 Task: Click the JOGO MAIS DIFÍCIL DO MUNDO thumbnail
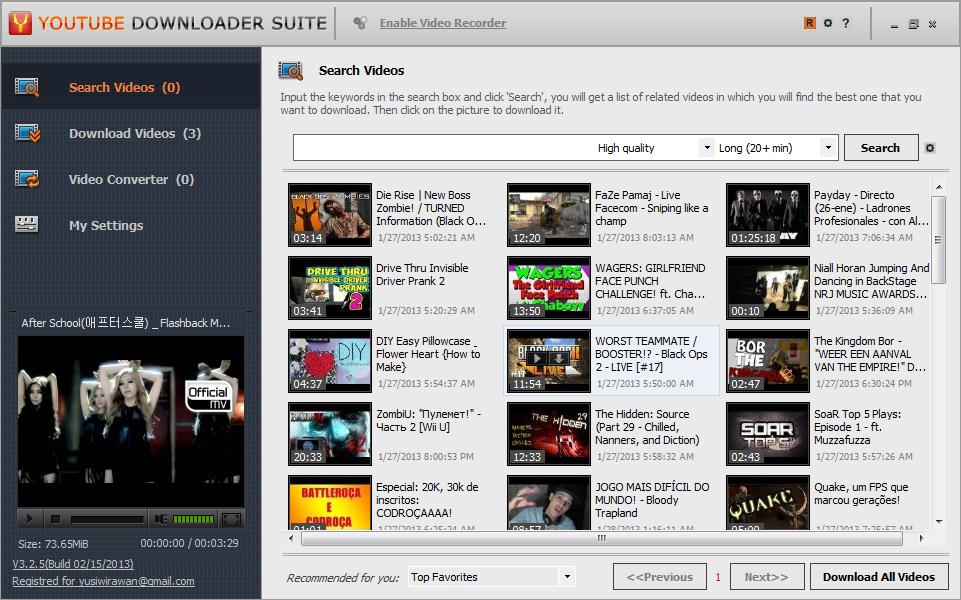[549, 503]
